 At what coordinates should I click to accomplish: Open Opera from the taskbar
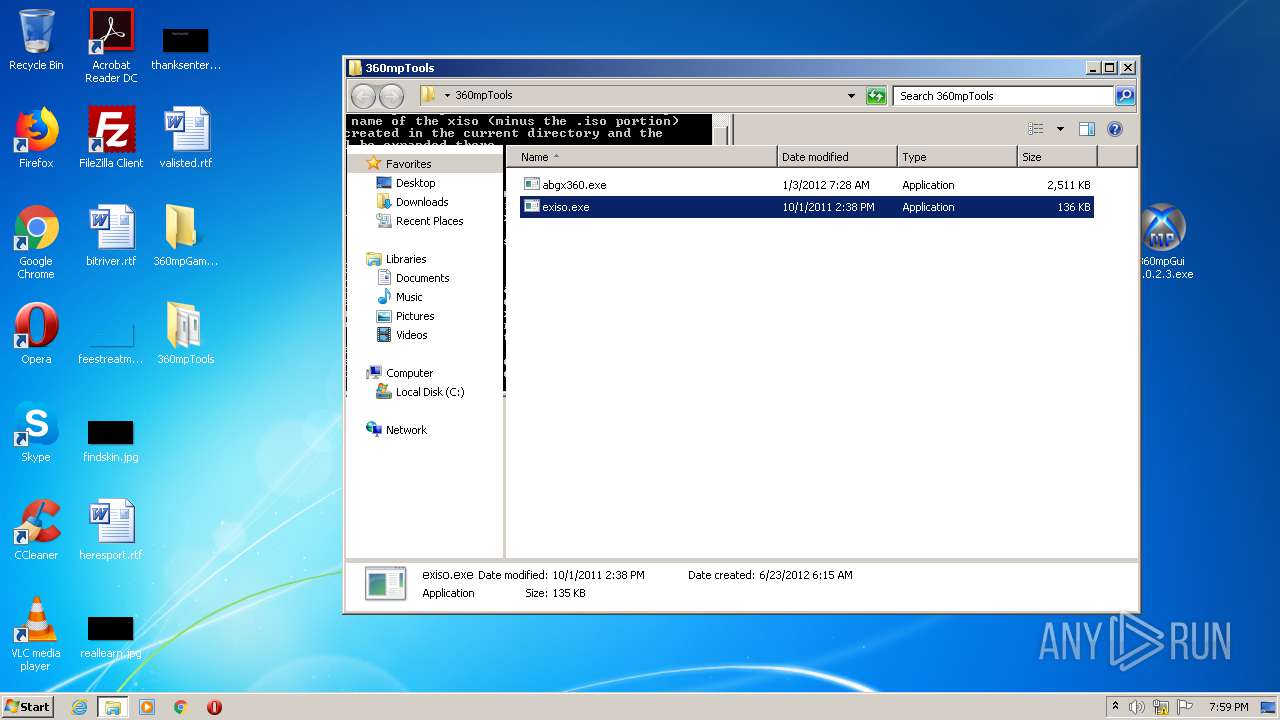214,707
